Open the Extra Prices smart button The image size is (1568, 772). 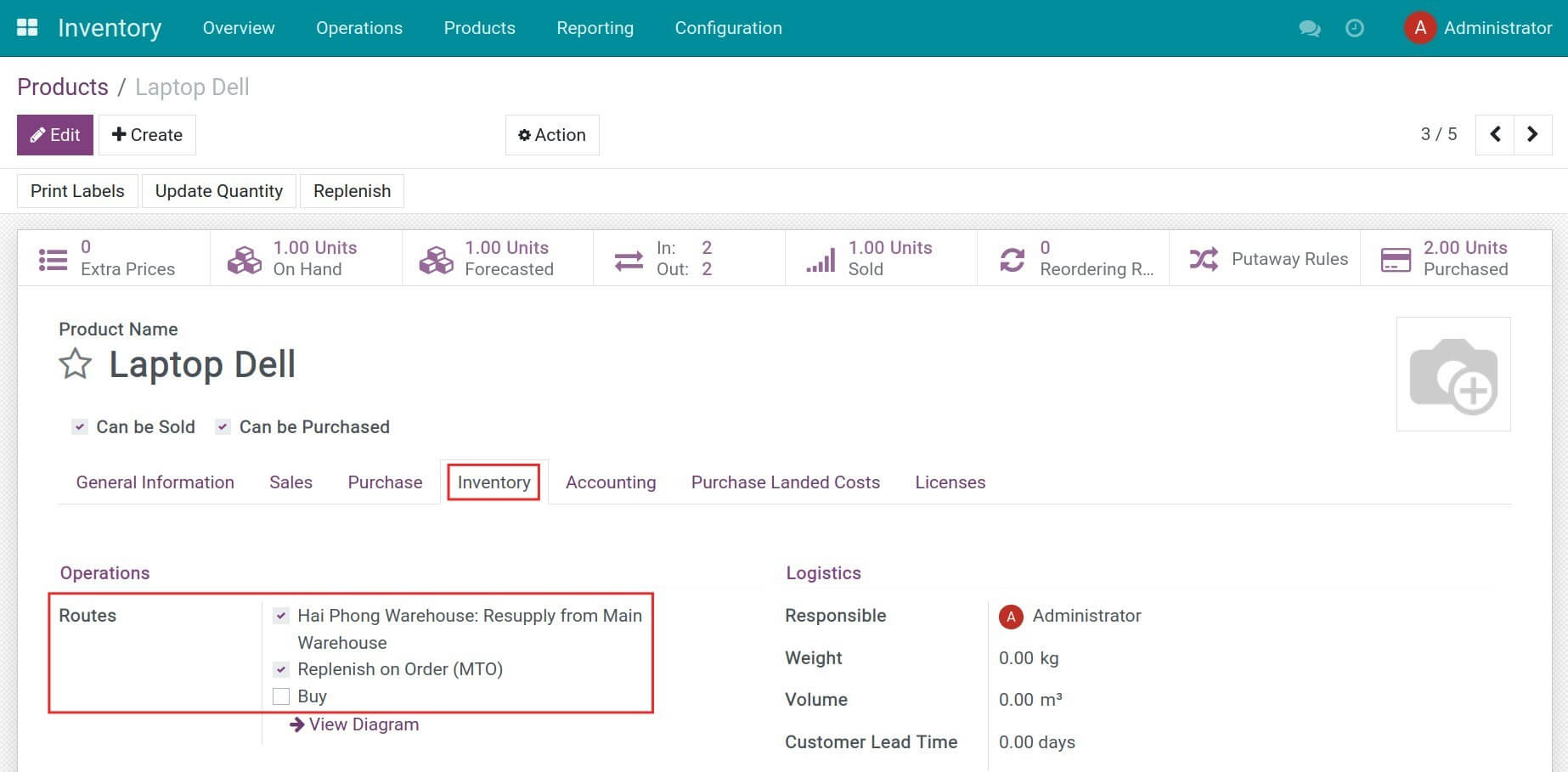coord(110,258)
